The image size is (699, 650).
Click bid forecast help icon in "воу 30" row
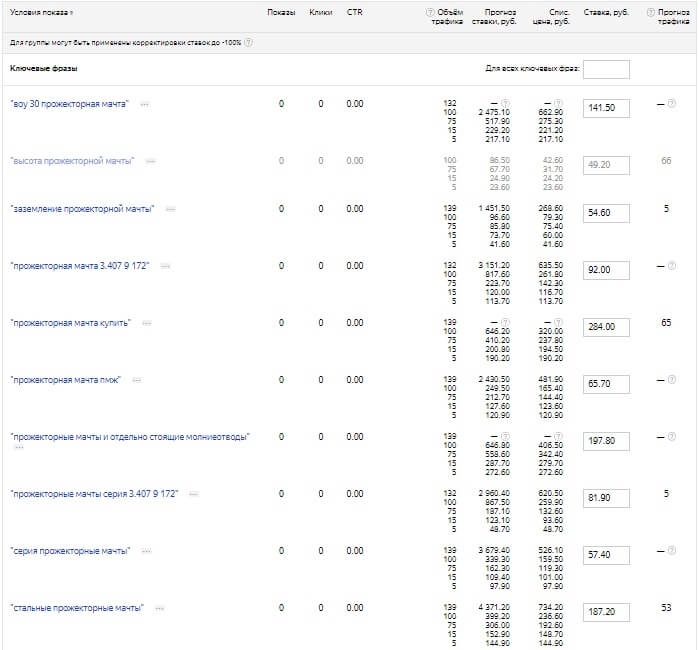coord(505,103)
